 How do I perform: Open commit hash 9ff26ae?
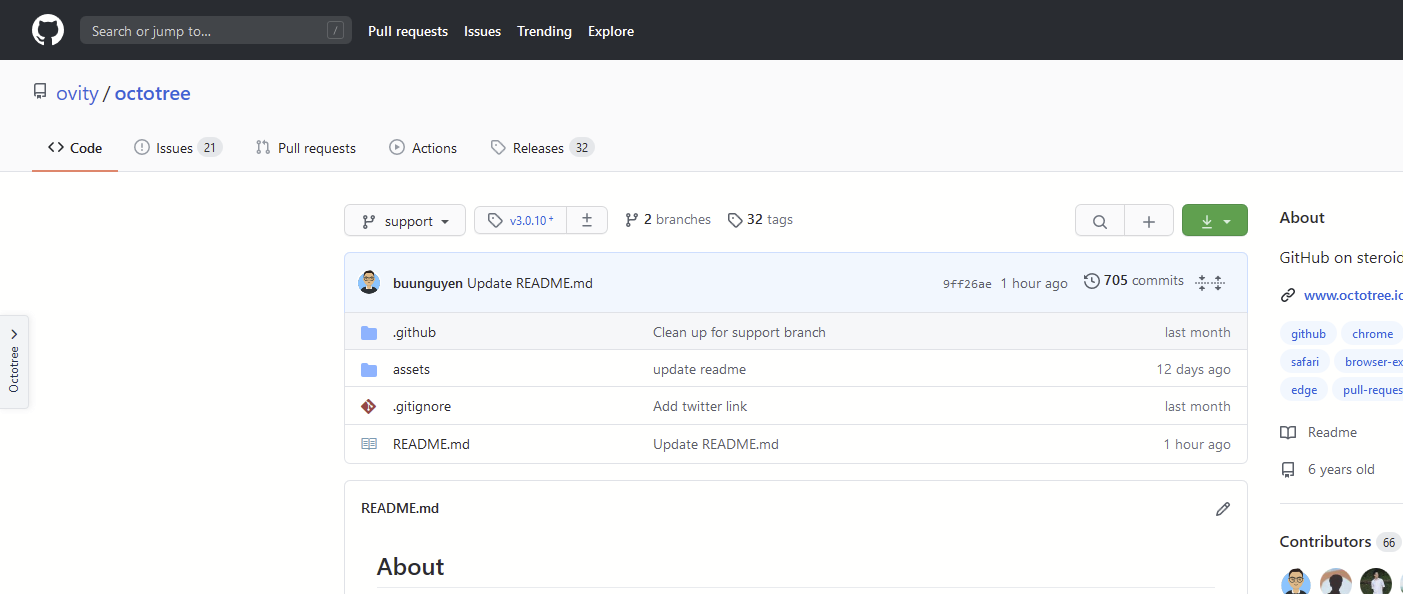pos(967,284)
